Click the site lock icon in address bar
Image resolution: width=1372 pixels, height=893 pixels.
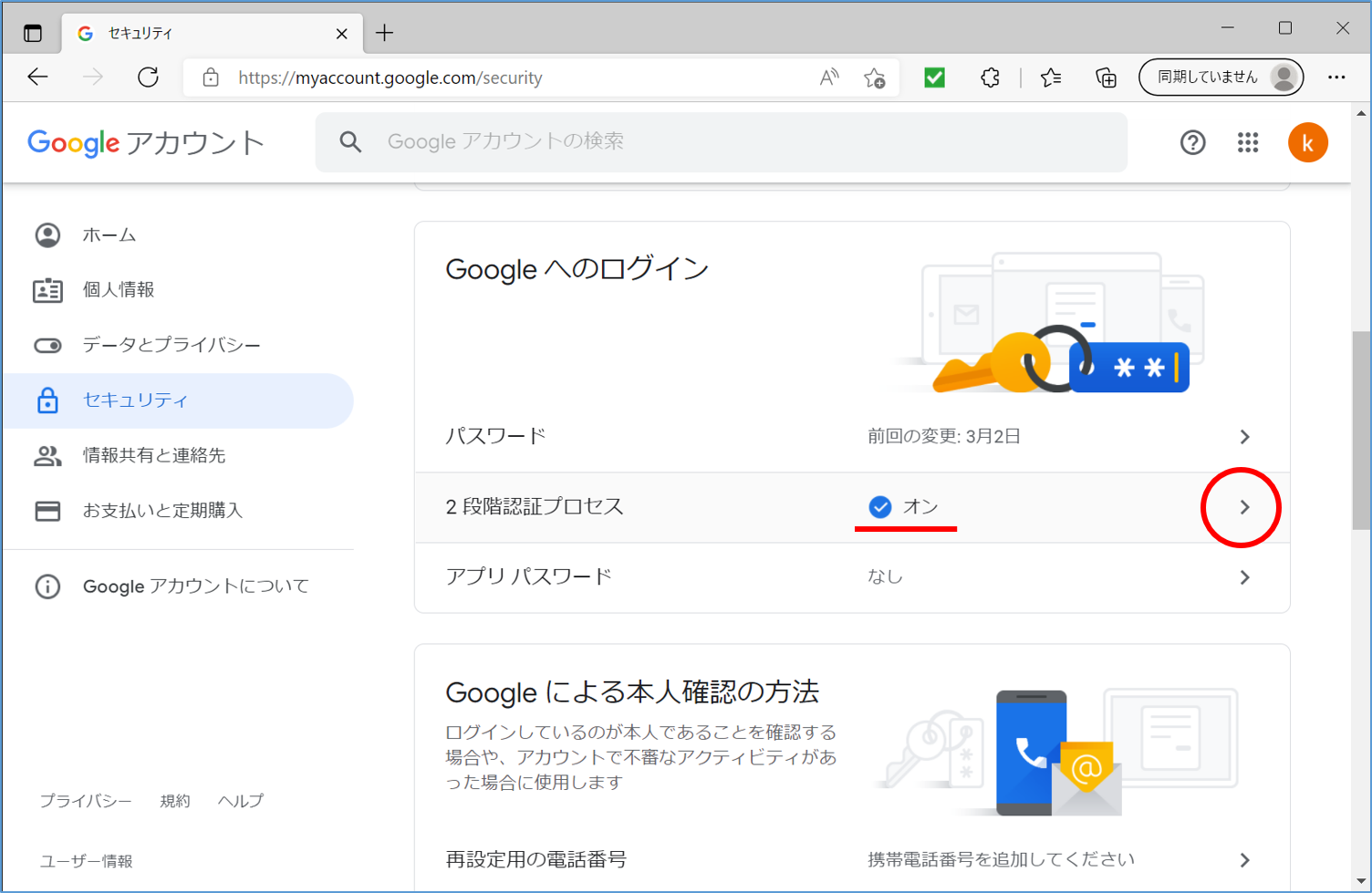click(211, 78)
